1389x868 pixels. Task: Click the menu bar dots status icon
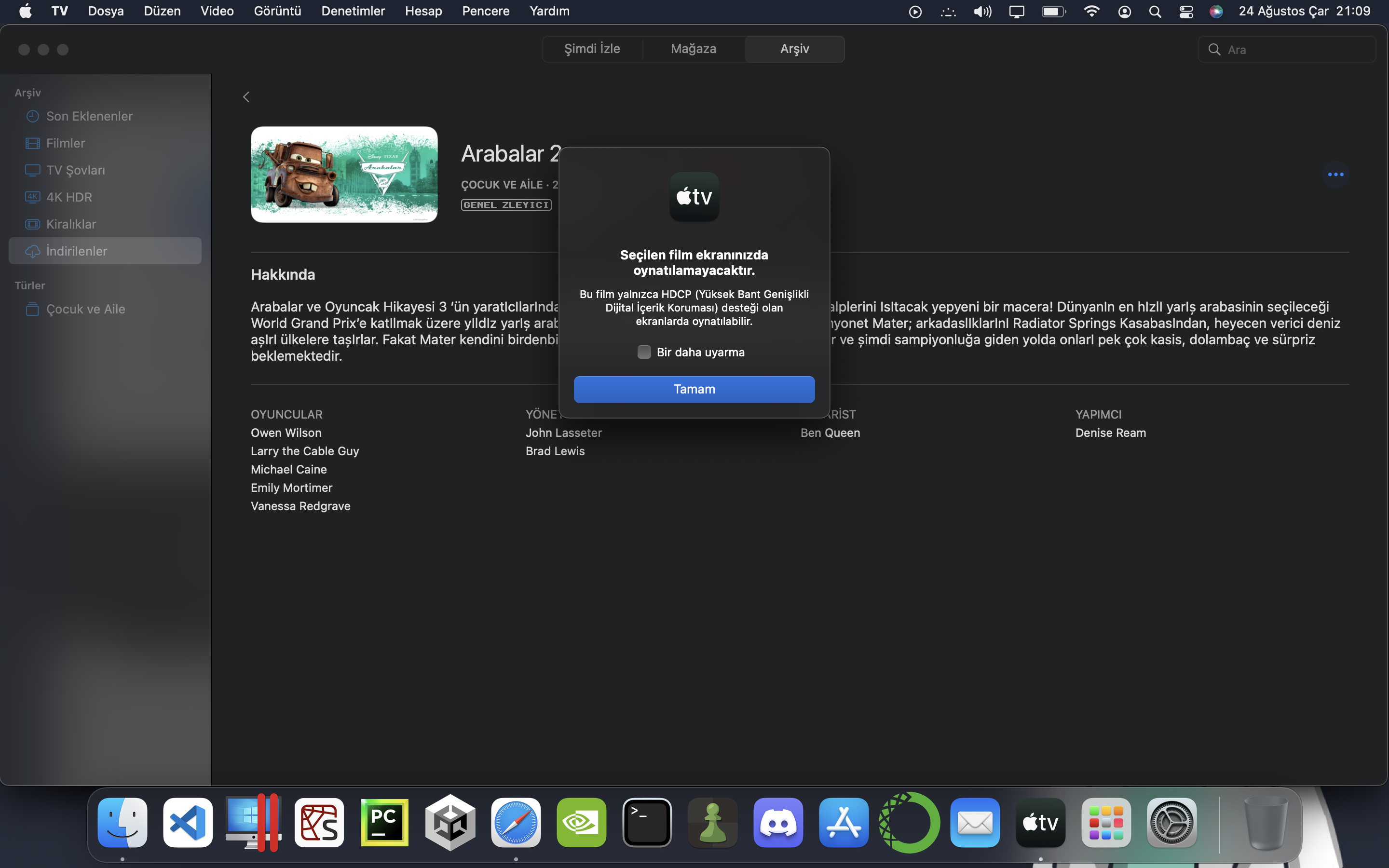click(948, 12)
